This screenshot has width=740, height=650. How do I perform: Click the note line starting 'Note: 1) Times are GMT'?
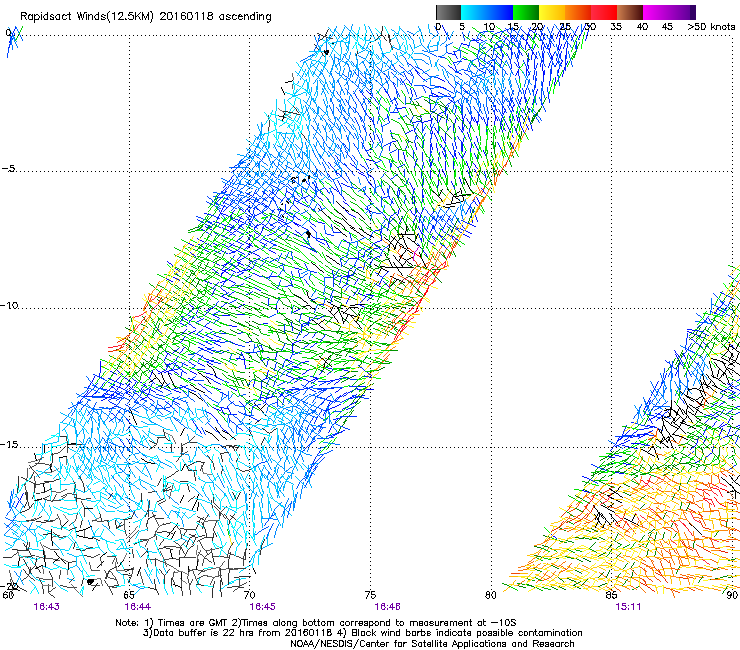[x=316, y=623]
